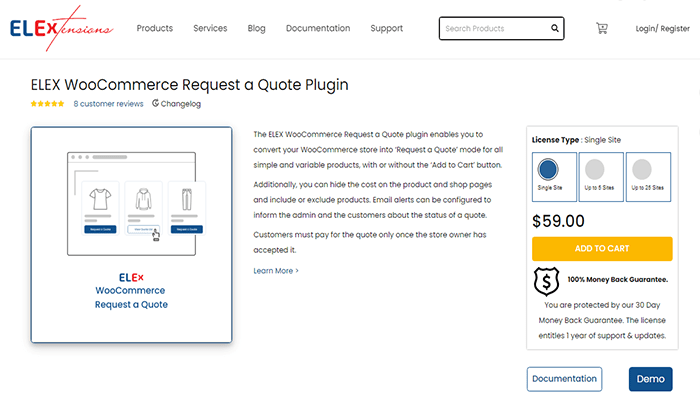
Task: Click the Search Products input field
Action: [x=490, y=29]
